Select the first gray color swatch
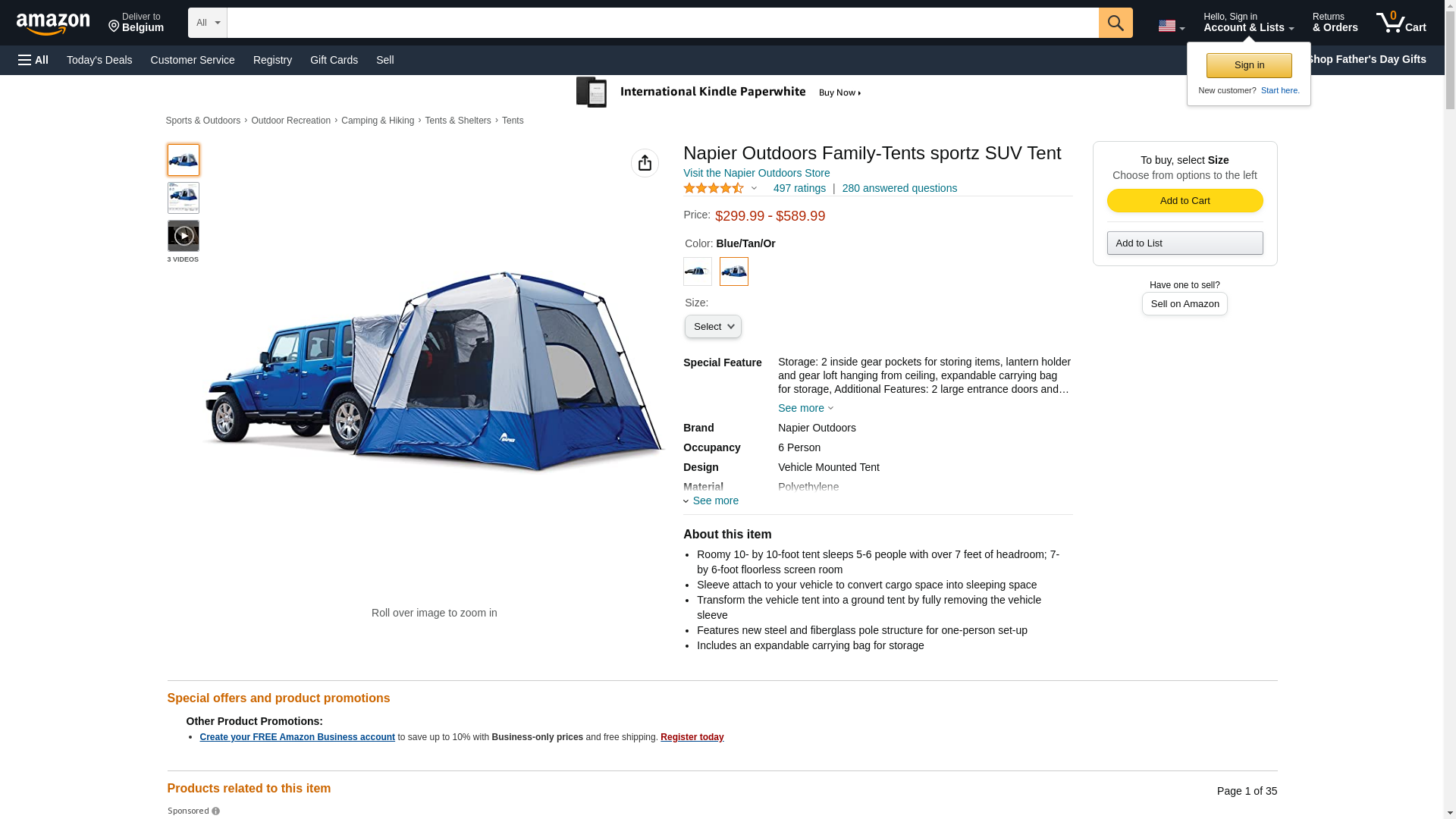Screen dimensions: 1456x819 pyautogui.click(x=697, y=271)
